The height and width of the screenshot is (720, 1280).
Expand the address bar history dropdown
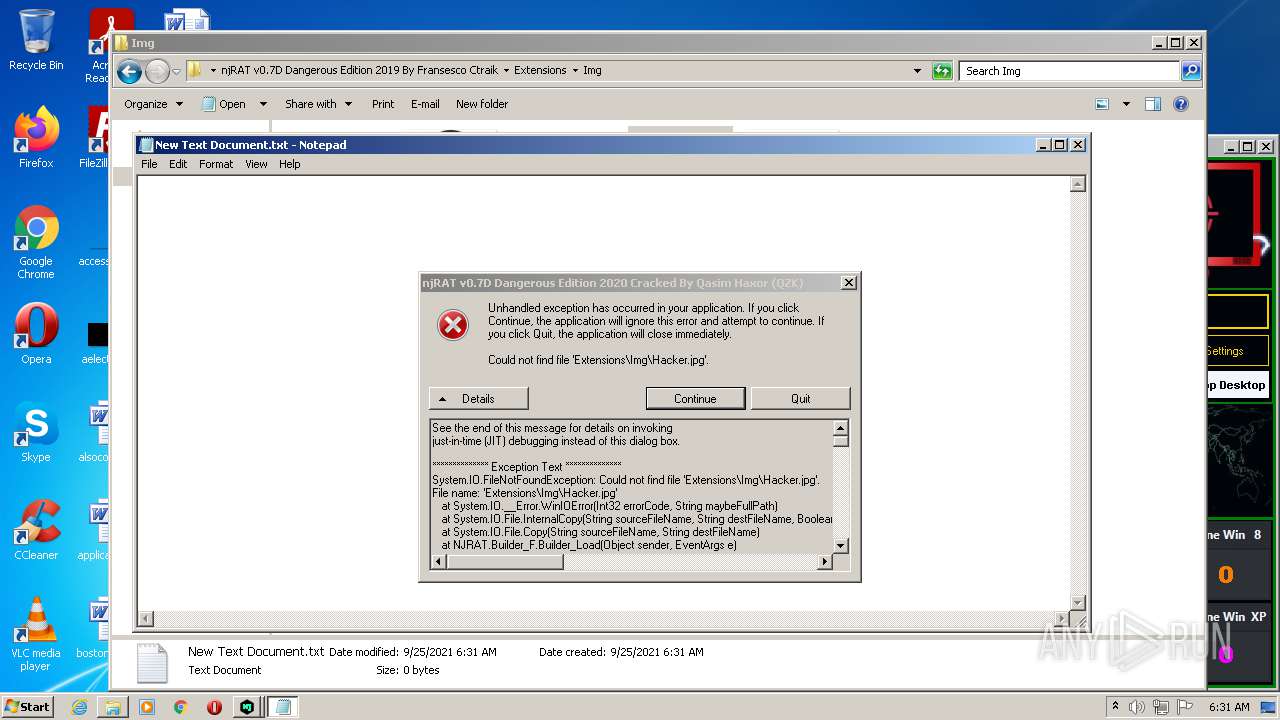pos(917,71)
